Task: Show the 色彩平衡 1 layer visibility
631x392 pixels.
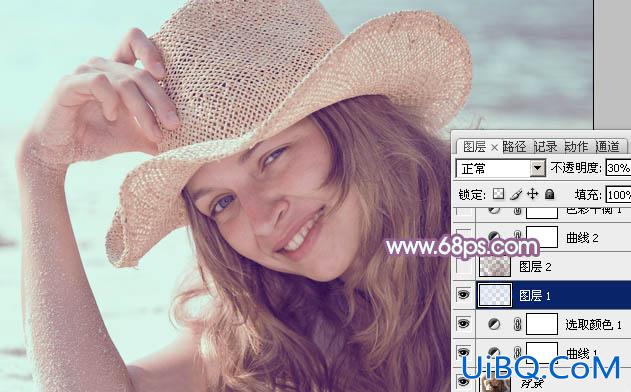Action: tap(464, 211)
